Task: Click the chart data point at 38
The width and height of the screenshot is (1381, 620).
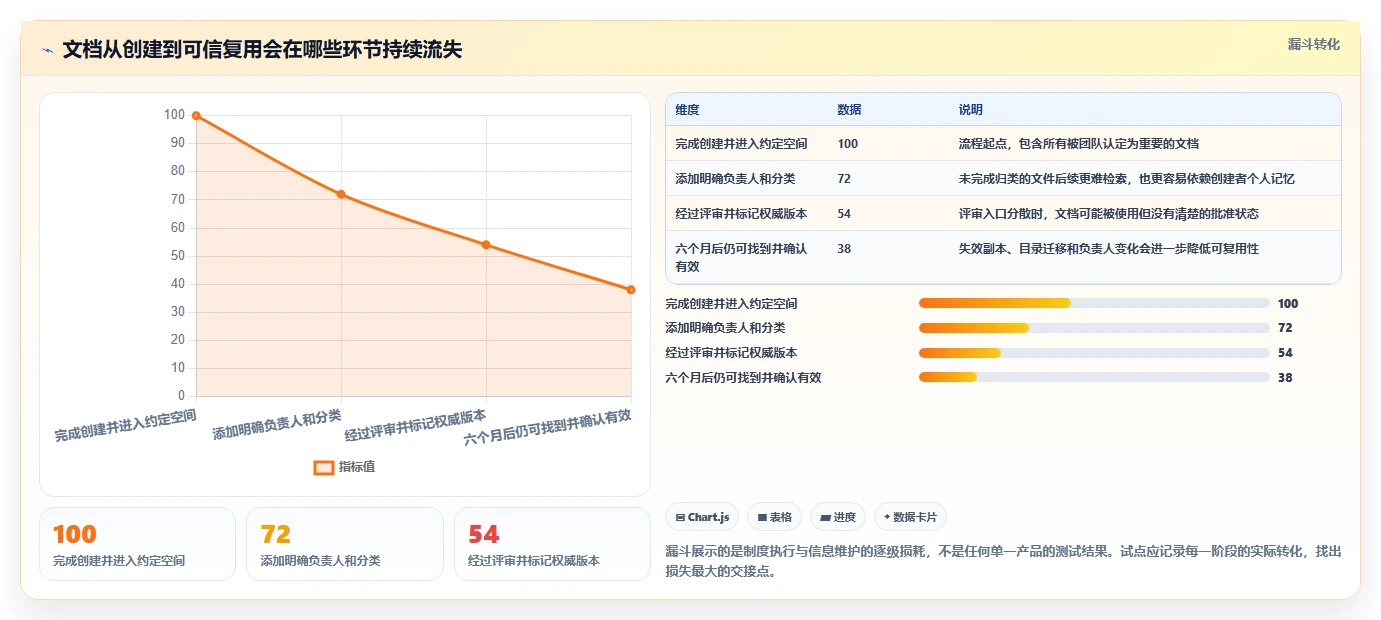Action: pos(631,290)
